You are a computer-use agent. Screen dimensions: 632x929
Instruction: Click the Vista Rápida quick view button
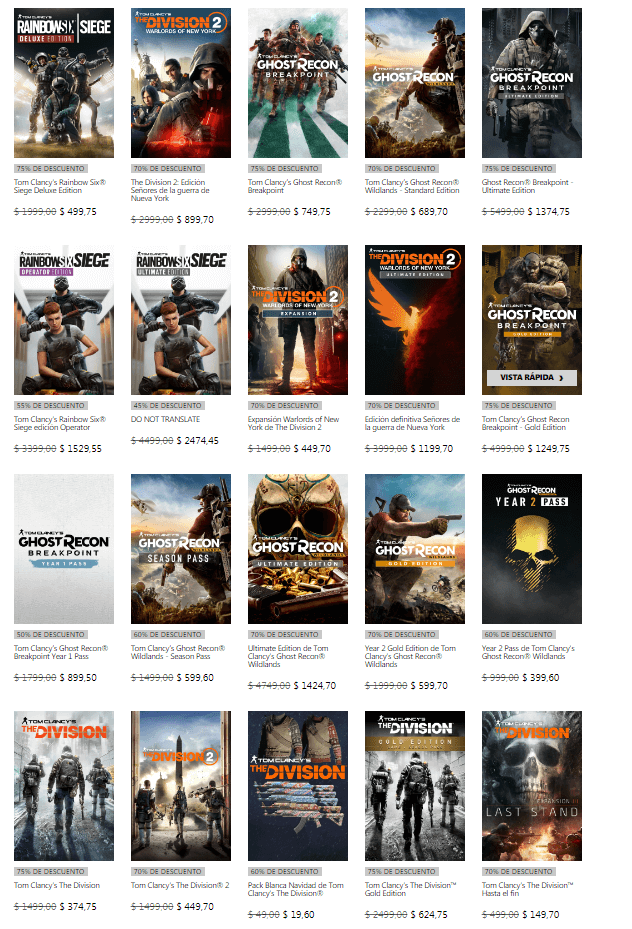click(x=531, y=378)
